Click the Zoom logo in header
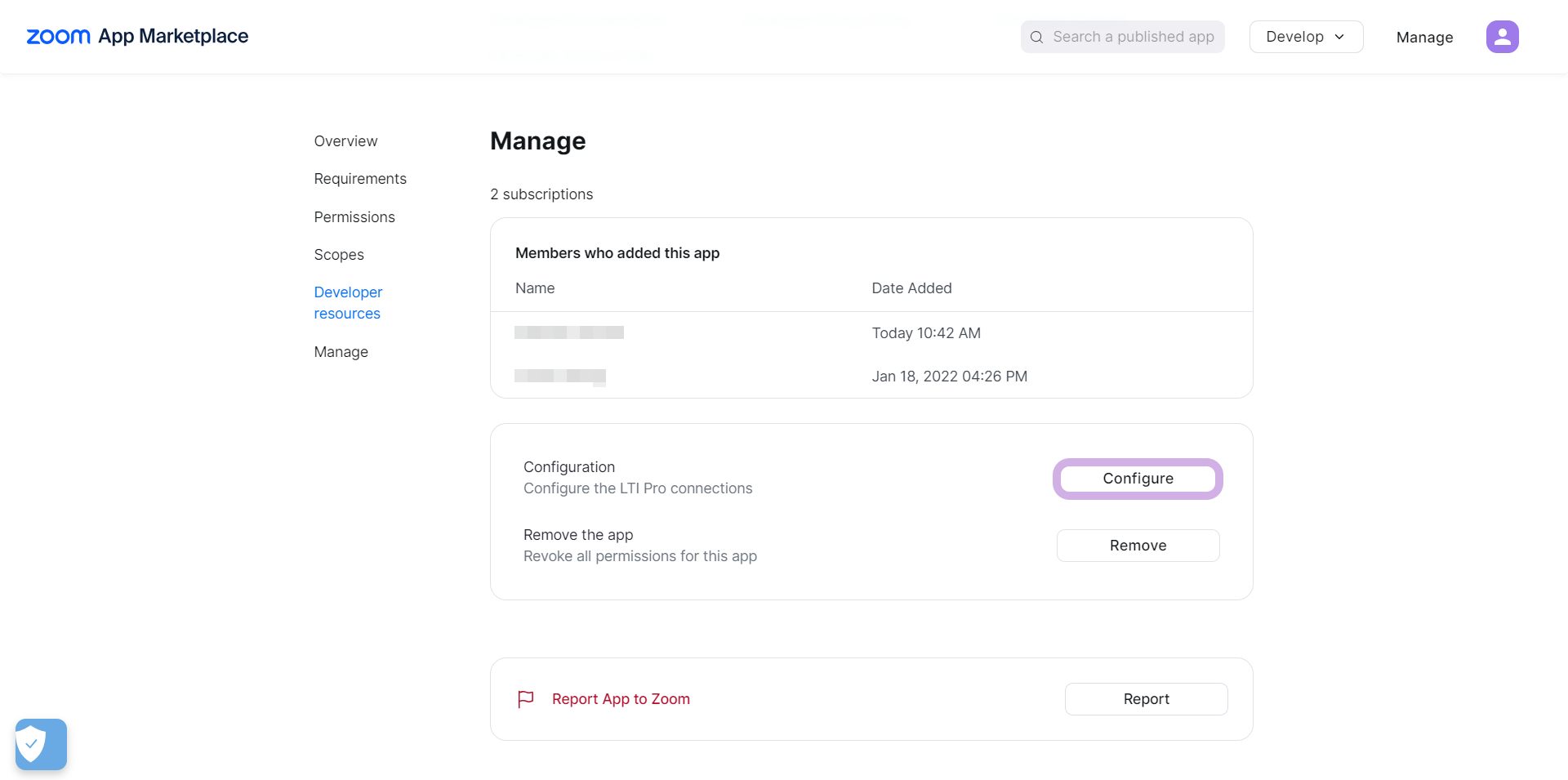Image resolution: width=1568 pixels, height=780 pixels. pos(58,37)
